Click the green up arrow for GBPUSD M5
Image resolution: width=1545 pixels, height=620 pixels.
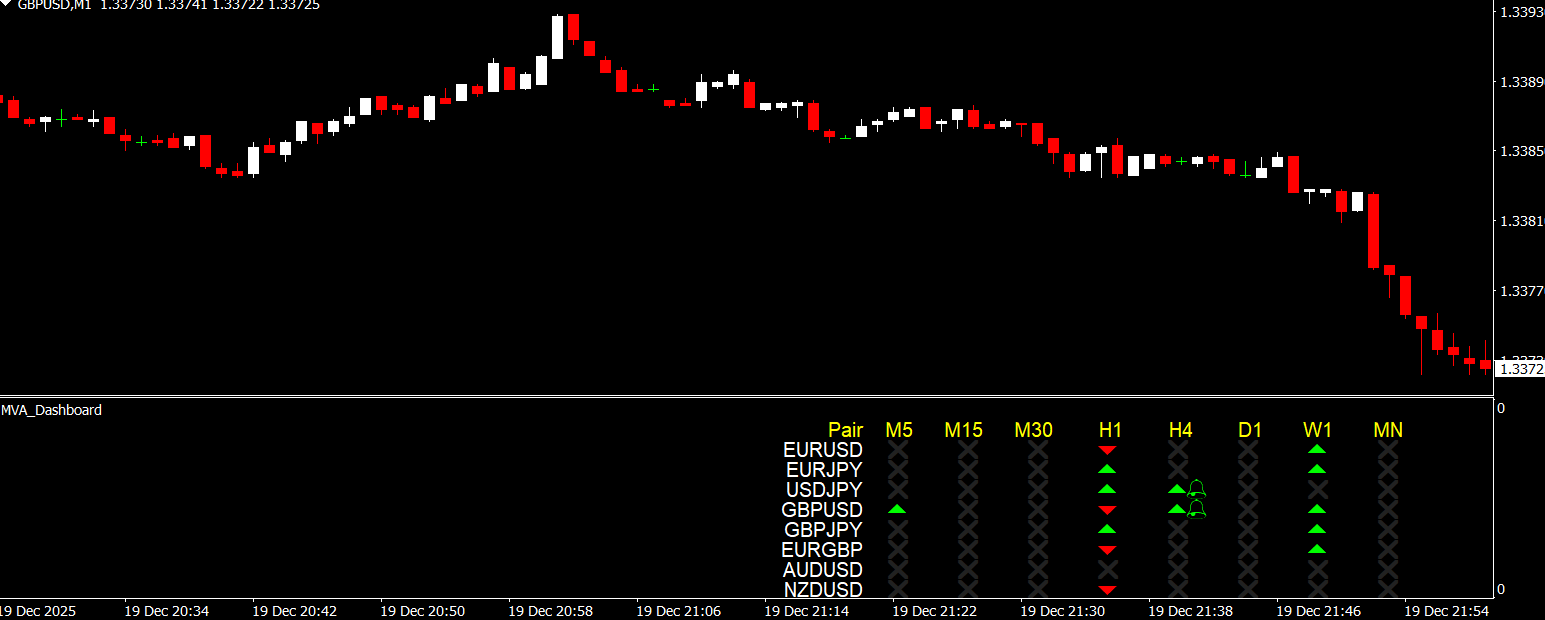tap(897, 510)
